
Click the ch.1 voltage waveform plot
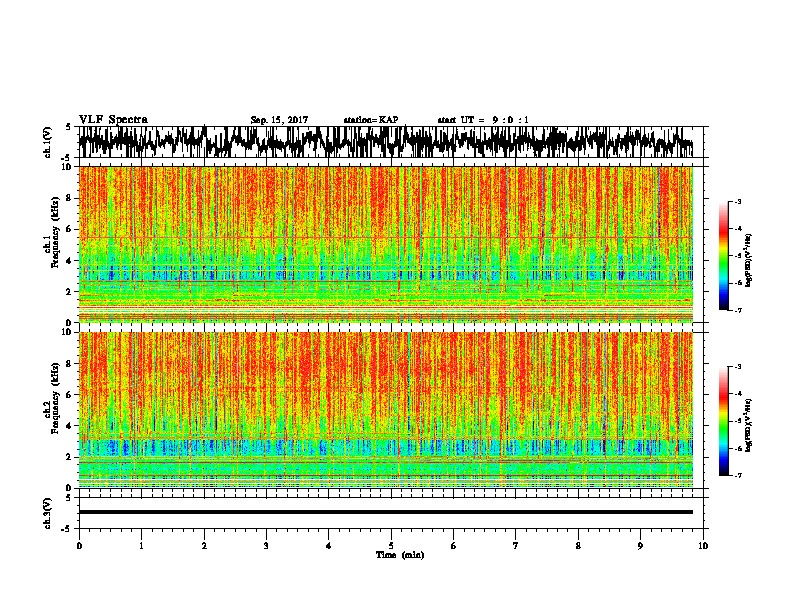point(391,142)
